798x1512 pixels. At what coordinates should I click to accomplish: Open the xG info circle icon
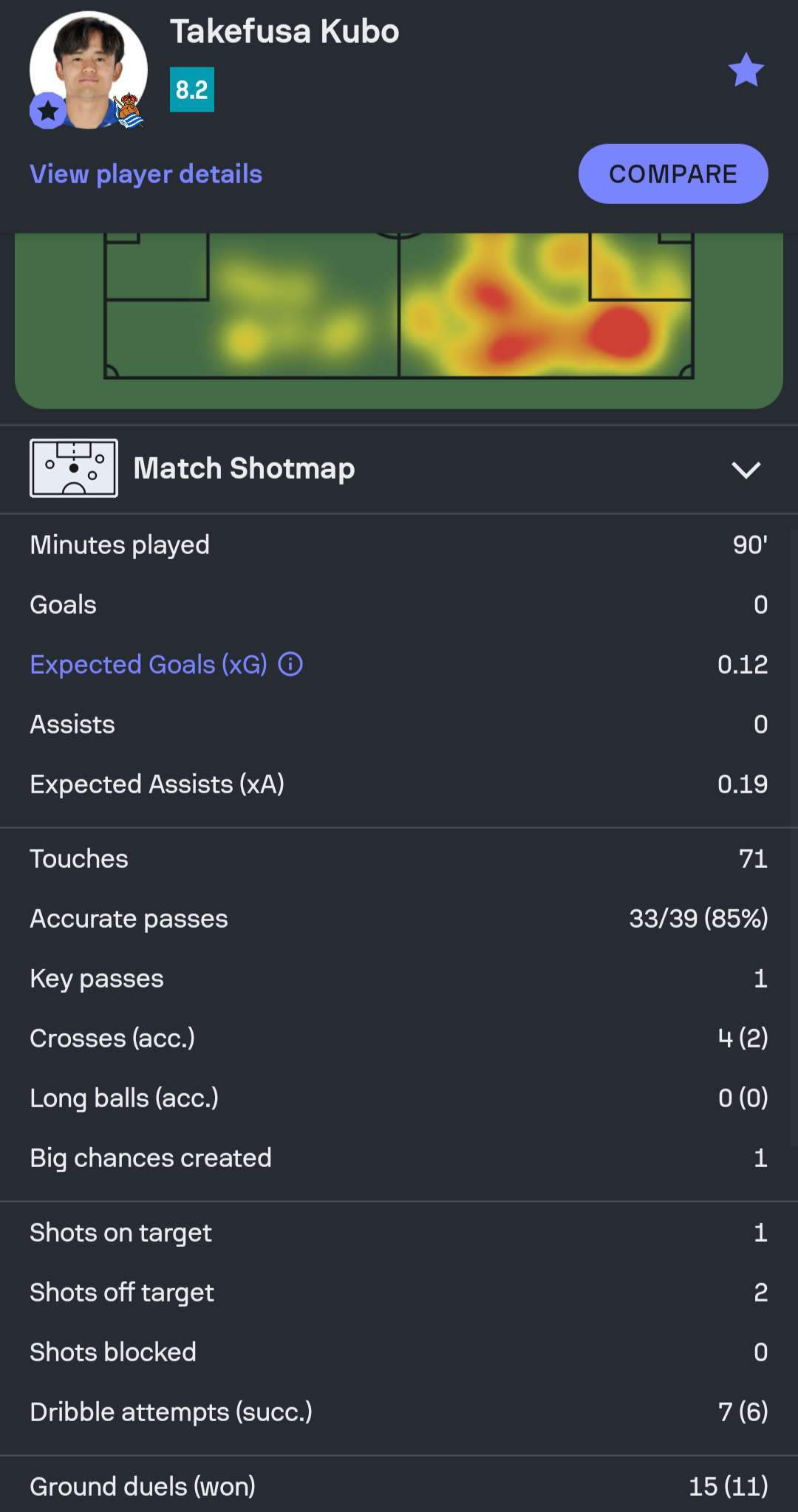pos(290,664)
